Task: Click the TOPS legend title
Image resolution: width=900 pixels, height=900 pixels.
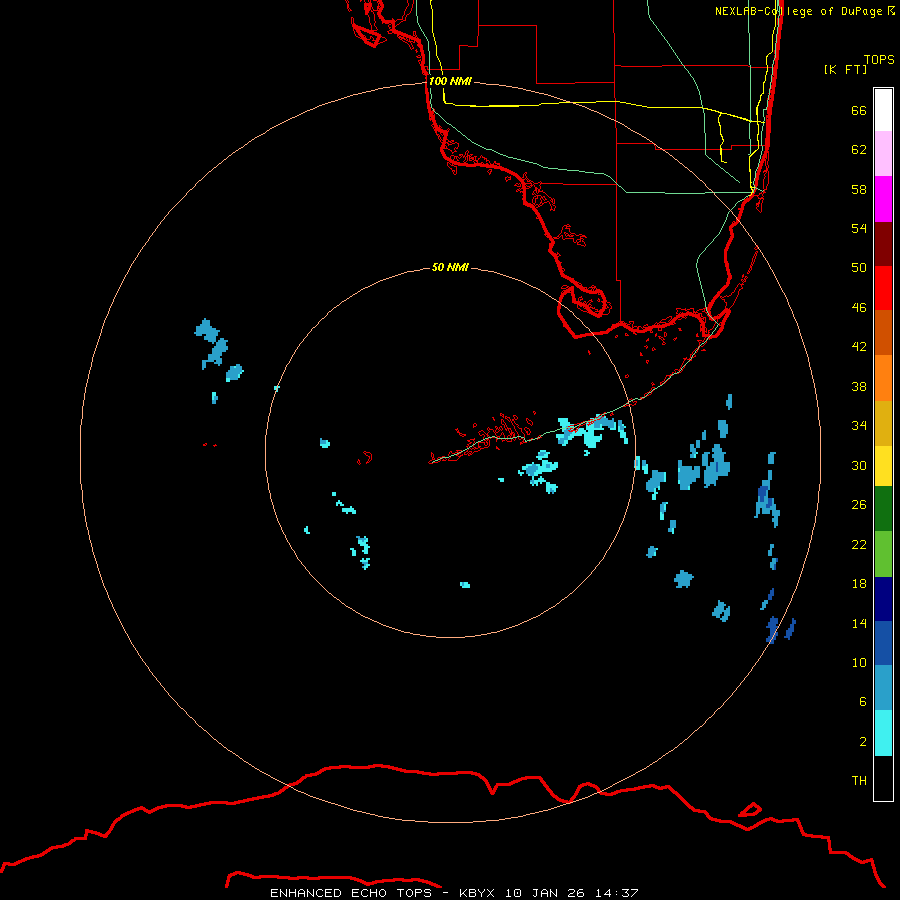Action: click(x=879, y=59)
